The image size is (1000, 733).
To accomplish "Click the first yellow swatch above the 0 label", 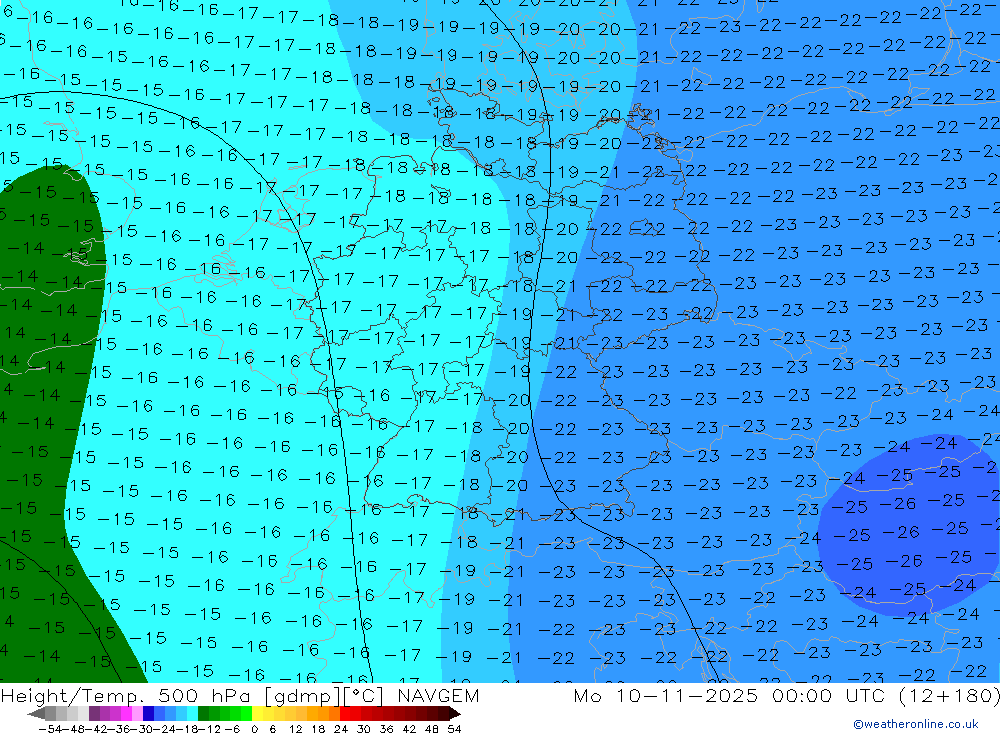I will (x=258, y=713).
